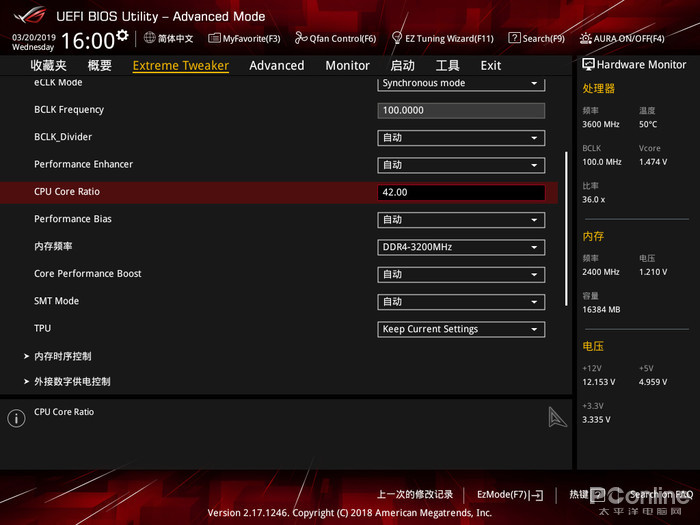Viewport: 700px width, 525px height.
Task: Click the settings gear next to the clock
Action: coord(122,35)
